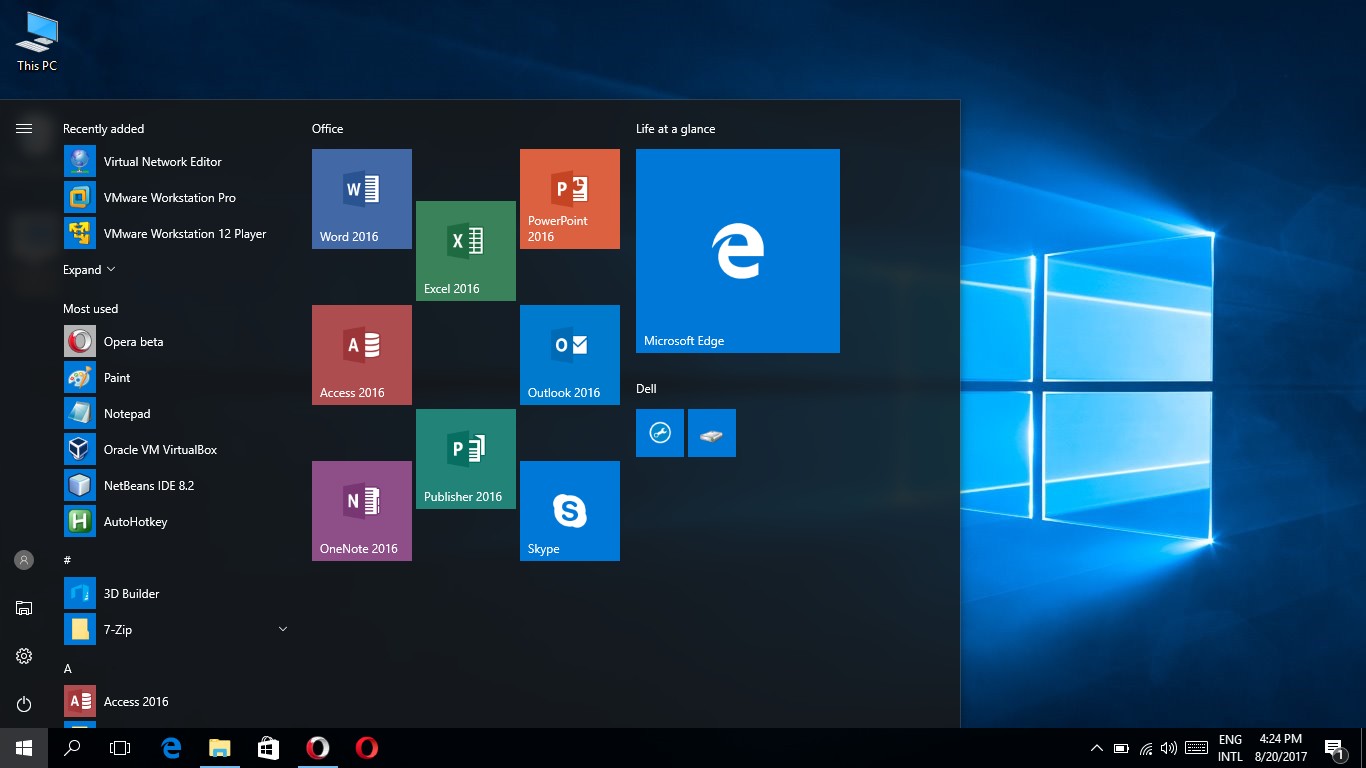
Task: Open the PowerPoint 2016 tile
Action: 569,198
